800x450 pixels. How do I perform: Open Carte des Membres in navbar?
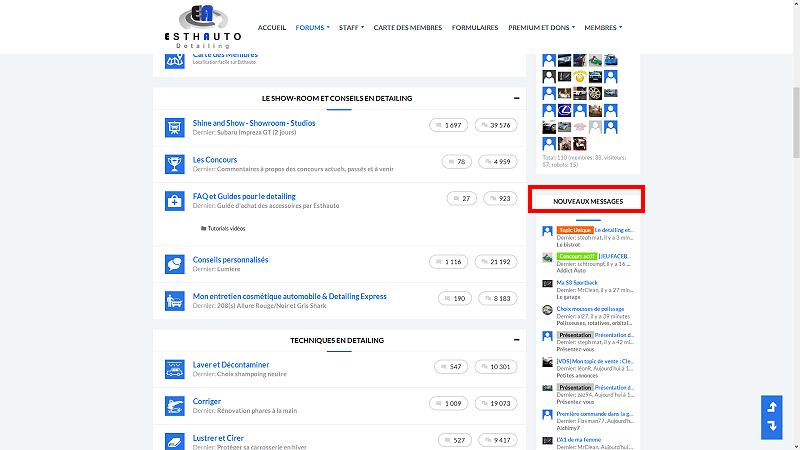[408, 28]
